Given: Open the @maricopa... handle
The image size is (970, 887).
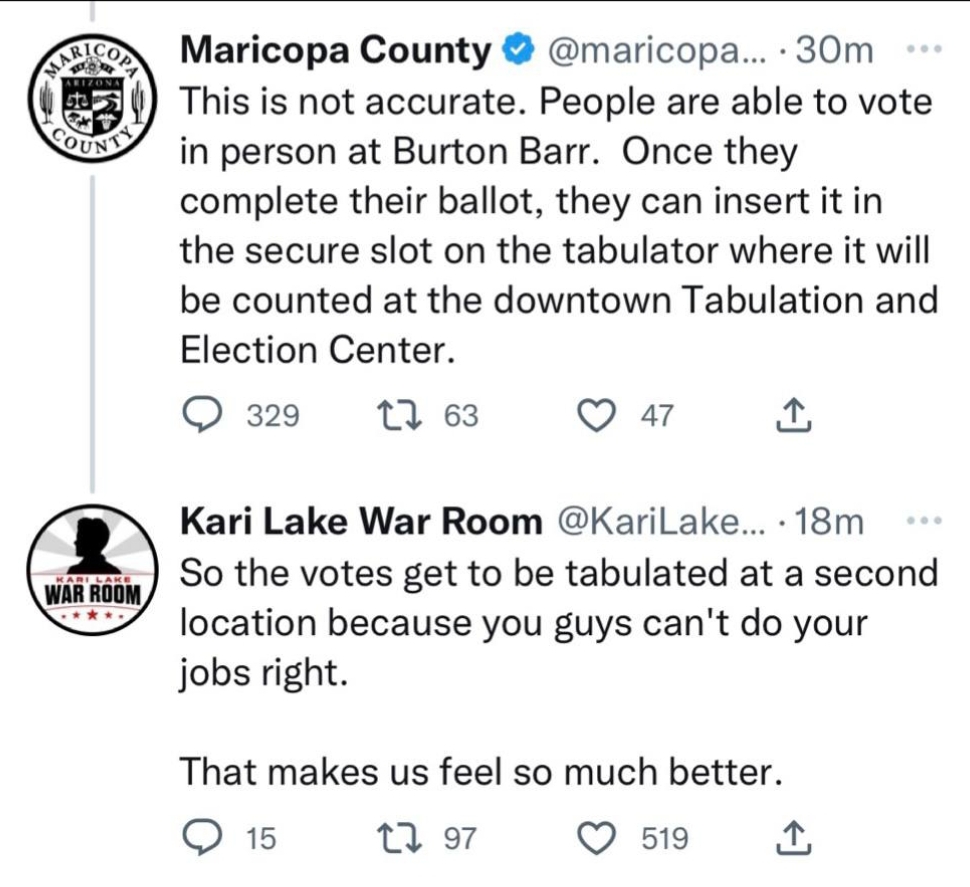Looking at the screenshot, I should coord(656,51).
